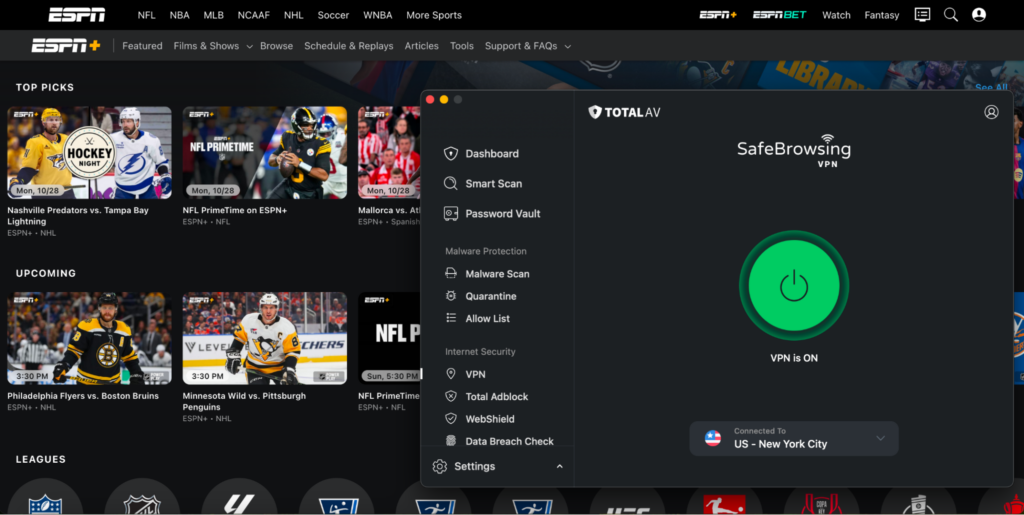Go to the Browse tab

pos(276,46)
